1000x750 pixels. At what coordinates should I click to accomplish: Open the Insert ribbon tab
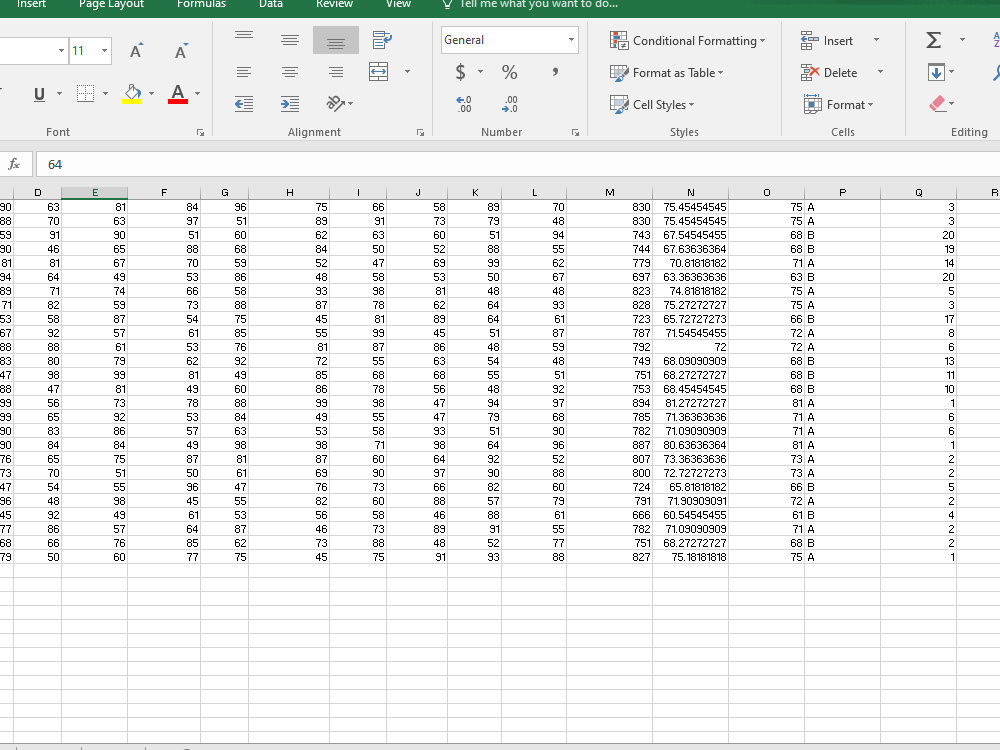[x=31, y=4]
